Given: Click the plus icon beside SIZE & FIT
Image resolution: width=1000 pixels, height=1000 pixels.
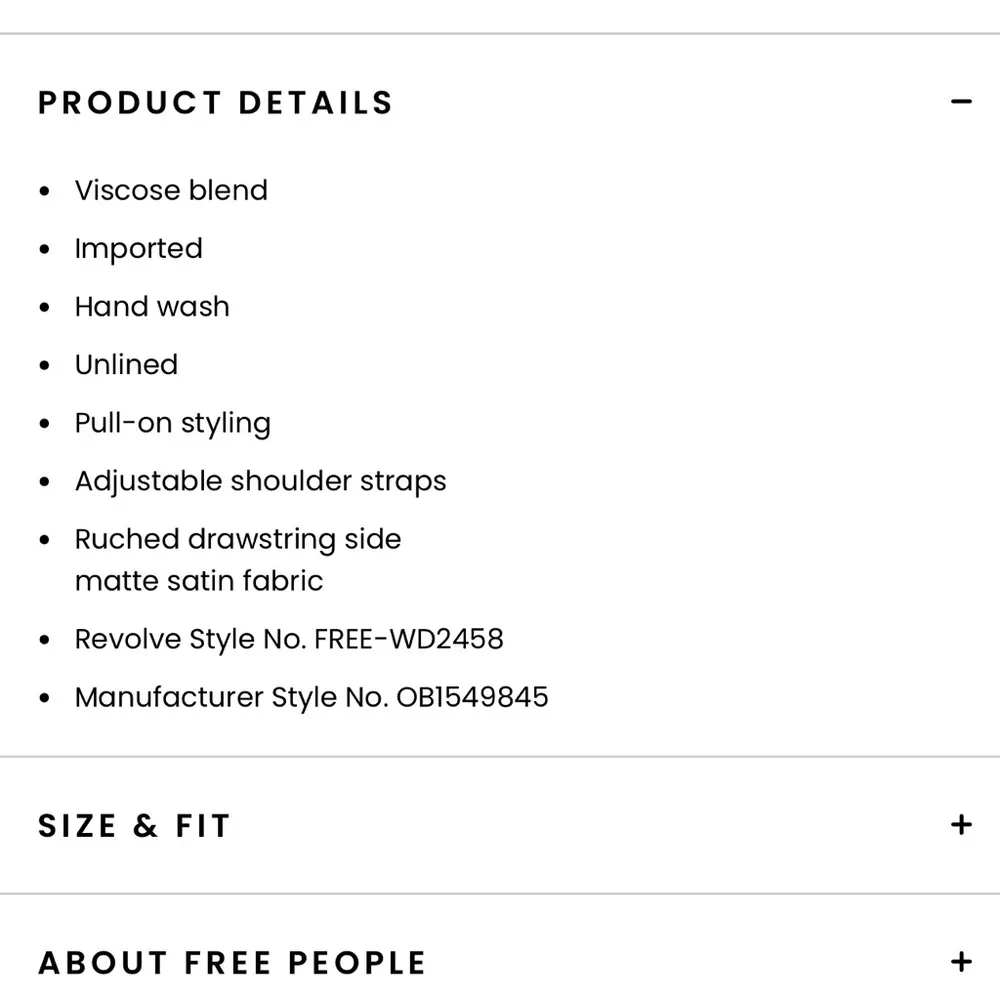Looking at the screenshot, I should (x=962, y=824).
